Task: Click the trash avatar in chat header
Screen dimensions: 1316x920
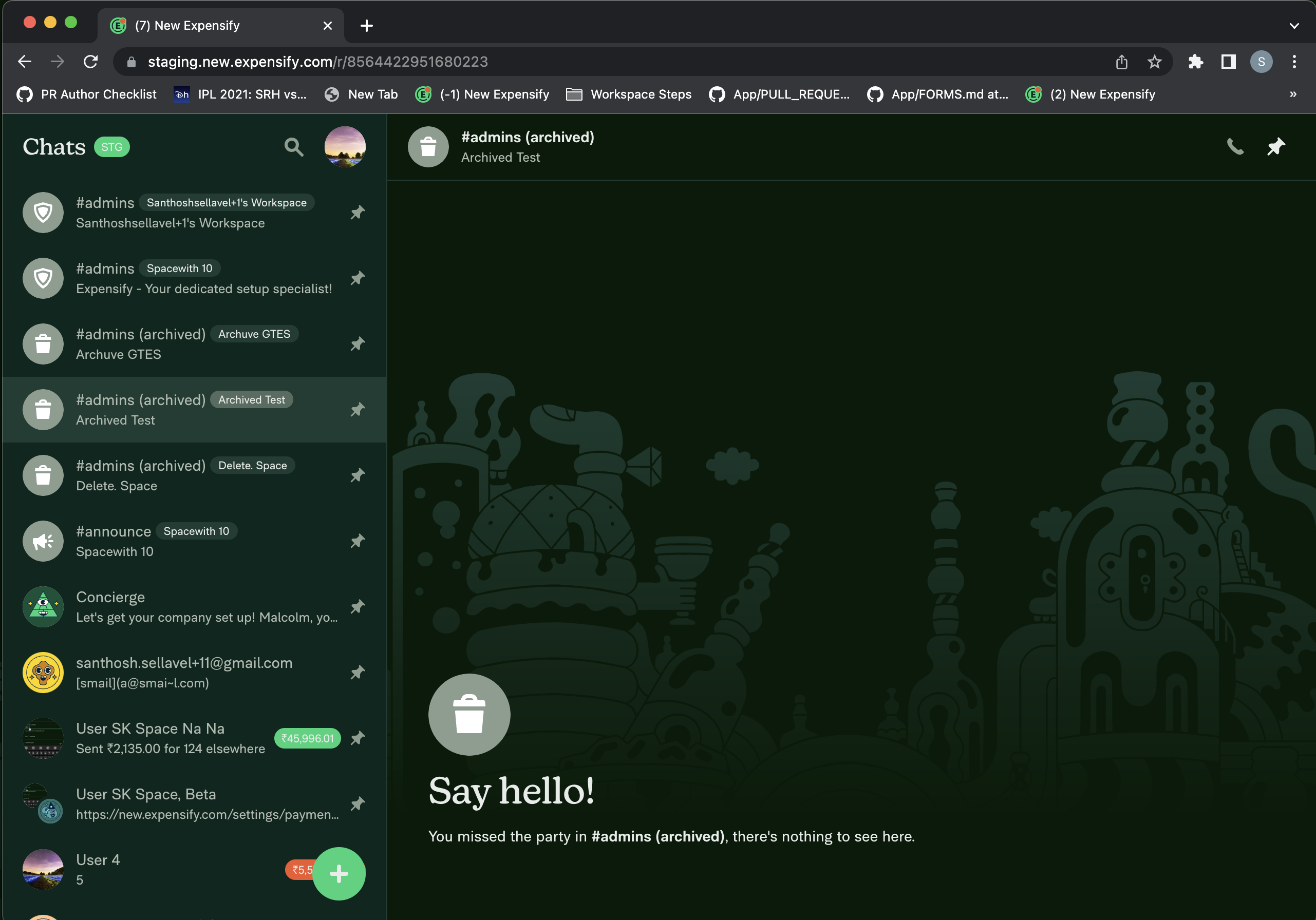Action: point(428,147)
